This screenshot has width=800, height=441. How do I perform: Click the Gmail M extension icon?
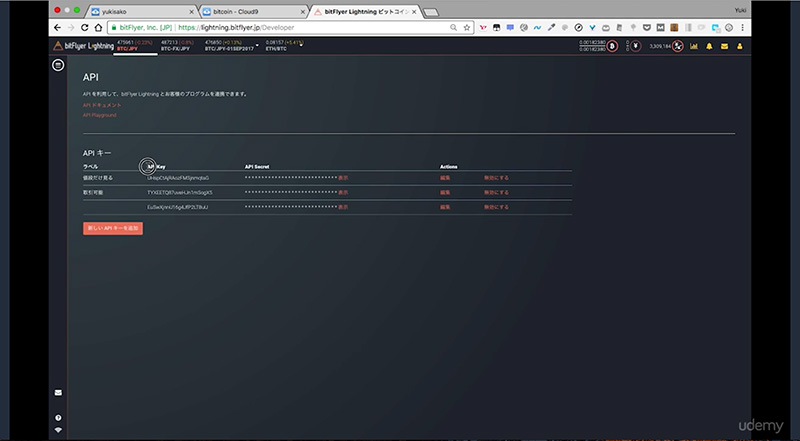coord(660,28)
